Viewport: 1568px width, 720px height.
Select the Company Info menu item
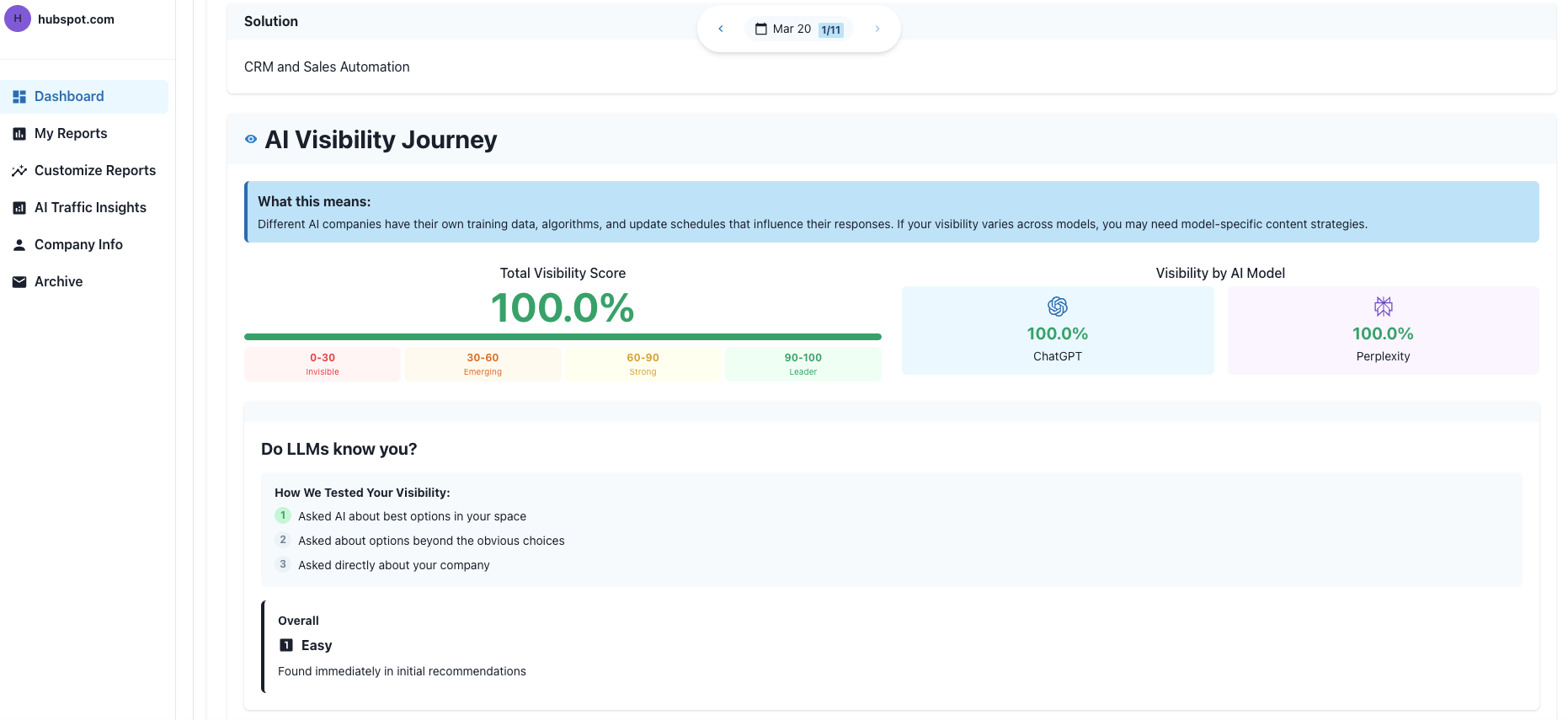point(78,245)
